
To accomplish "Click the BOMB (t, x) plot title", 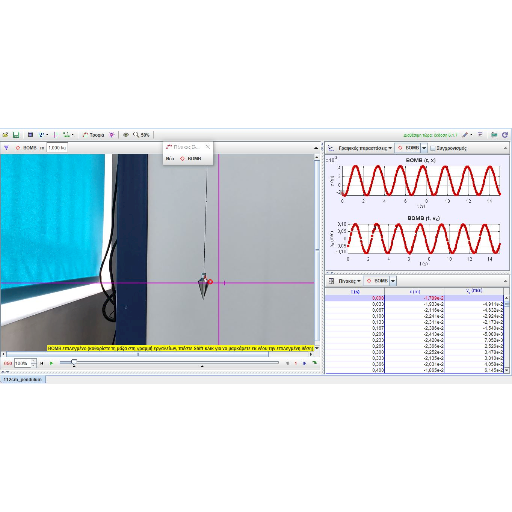I will tap(421, 160).
